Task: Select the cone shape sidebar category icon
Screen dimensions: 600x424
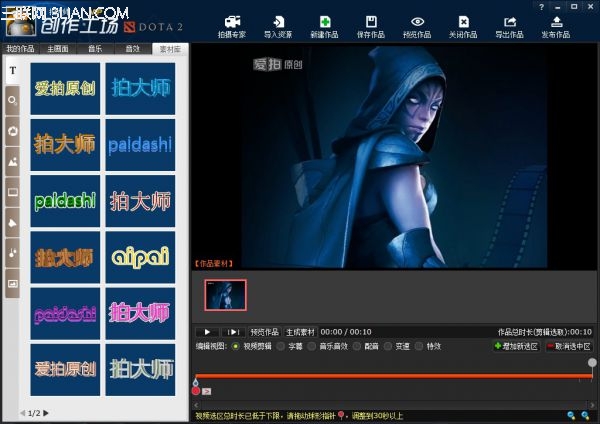Action: click(x=13, y=223)
